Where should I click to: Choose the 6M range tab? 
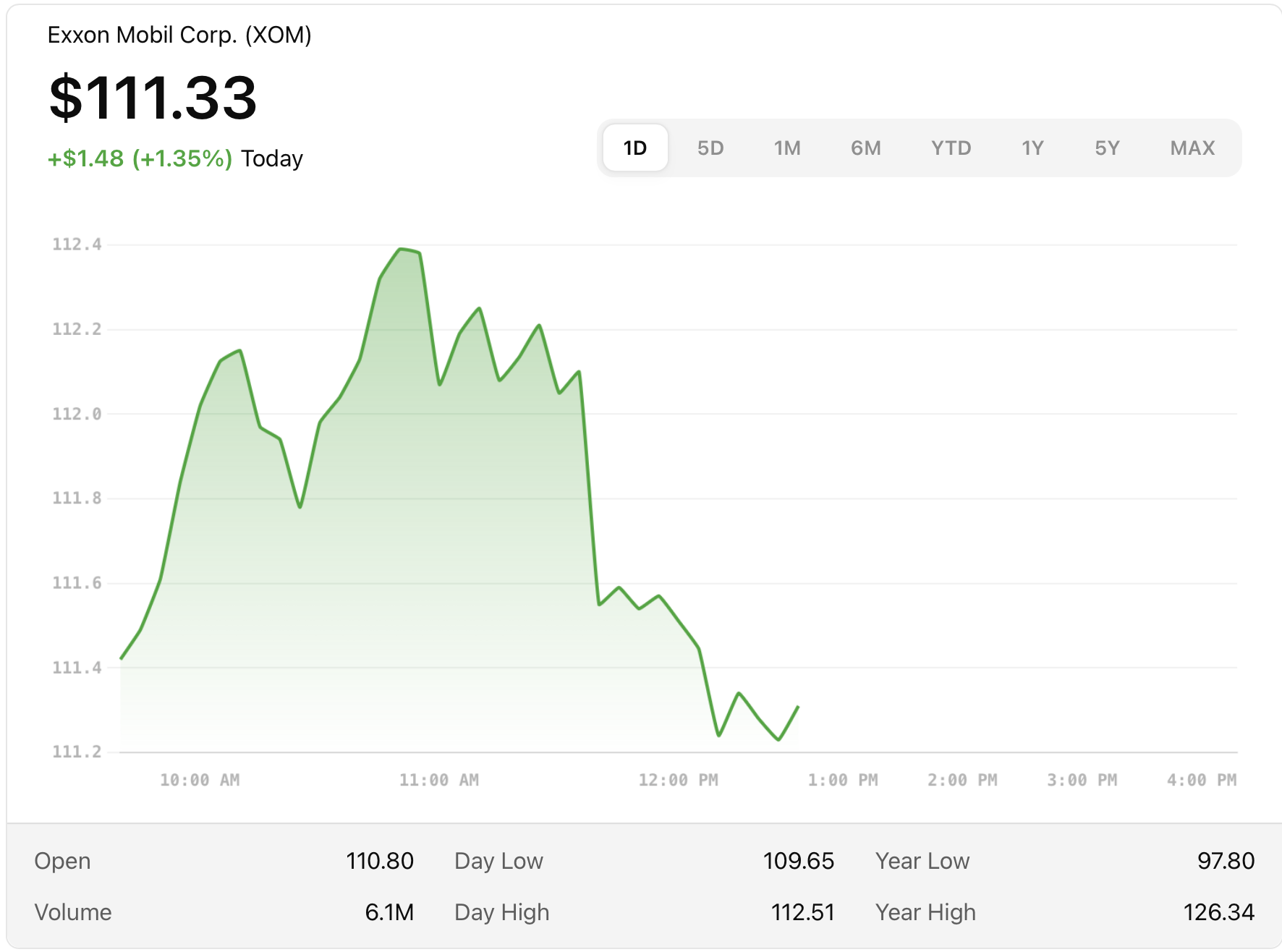click(x=865, y=148)
